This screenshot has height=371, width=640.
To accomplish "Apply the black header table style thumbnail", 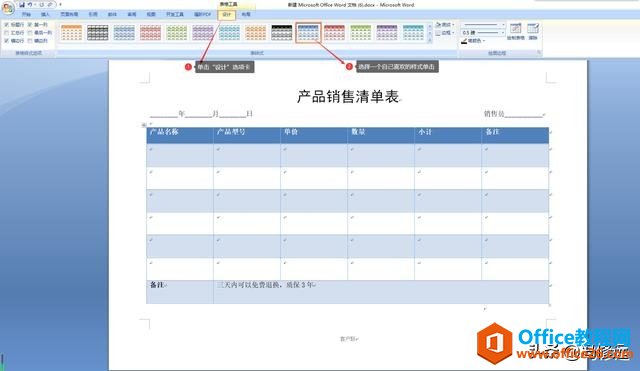I will (282, 33).
